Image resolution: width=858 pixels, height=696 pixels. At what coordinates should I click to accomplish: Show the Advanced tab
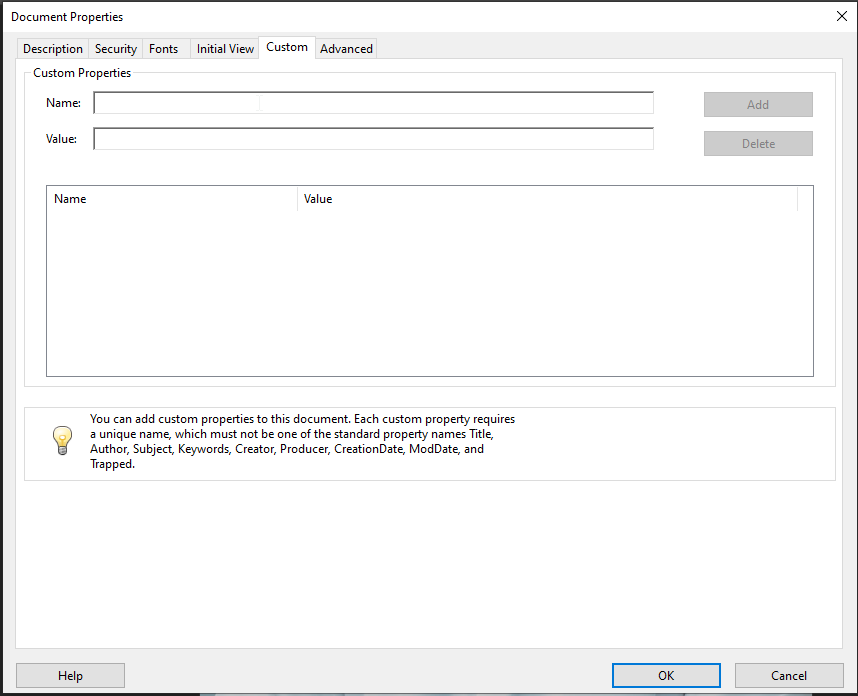[346, 49]
